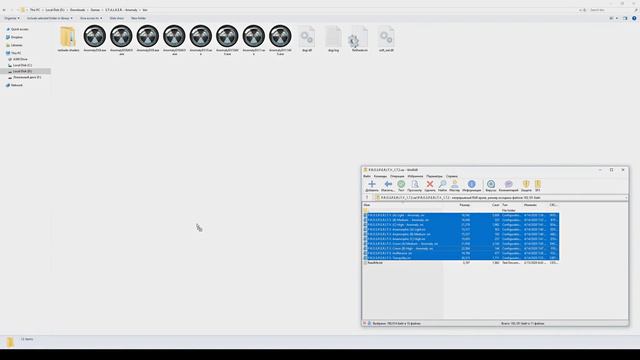640x360 pixels.
Task: Select AnomalyDX8AVX.exe in the Explorer window
Action: 121,40
